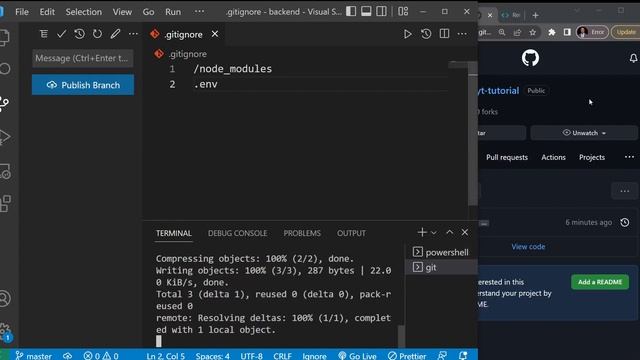Image resolution: width=640 pixels, height=360 pixels.
Task: Switch to the OUTPUT tab
Action: 351,233
